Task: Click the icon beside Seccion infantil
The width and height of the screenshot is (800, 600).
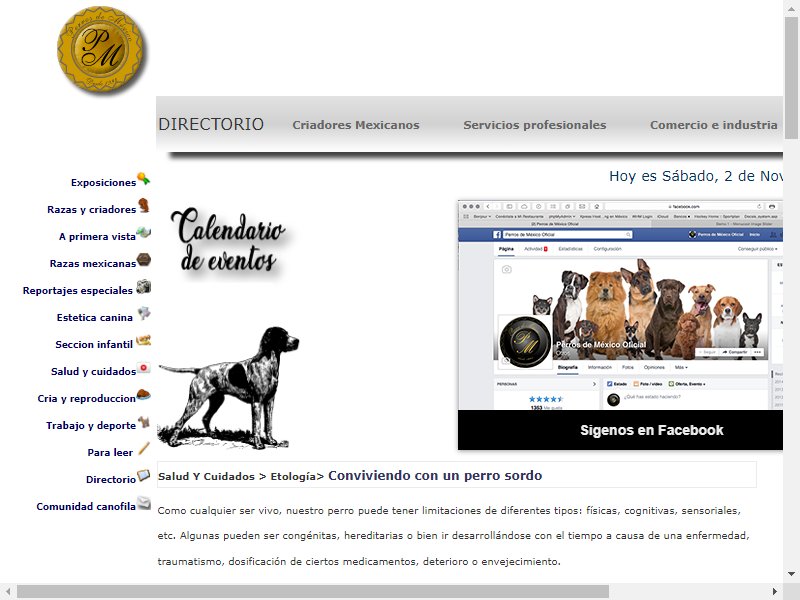Action: click(143, 340)
